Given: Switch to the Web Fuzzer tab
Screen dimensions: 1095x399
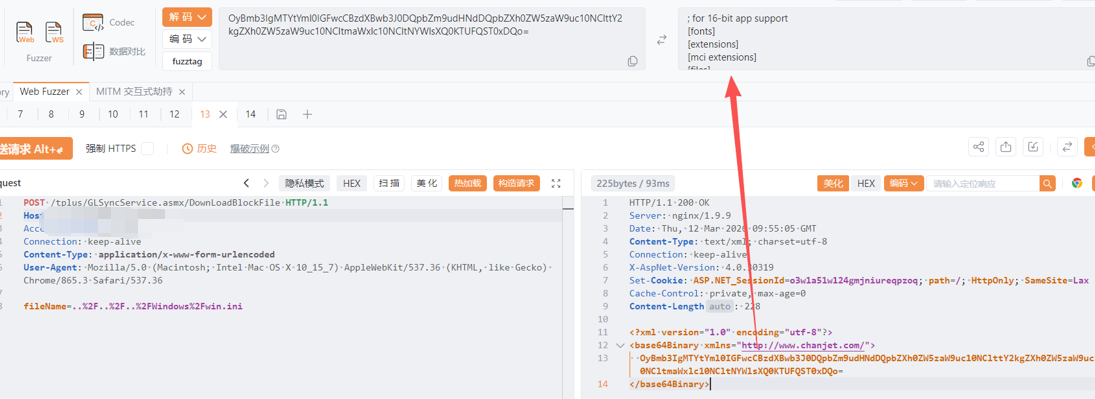Looking at the screenshot, I should pos(44,92).
